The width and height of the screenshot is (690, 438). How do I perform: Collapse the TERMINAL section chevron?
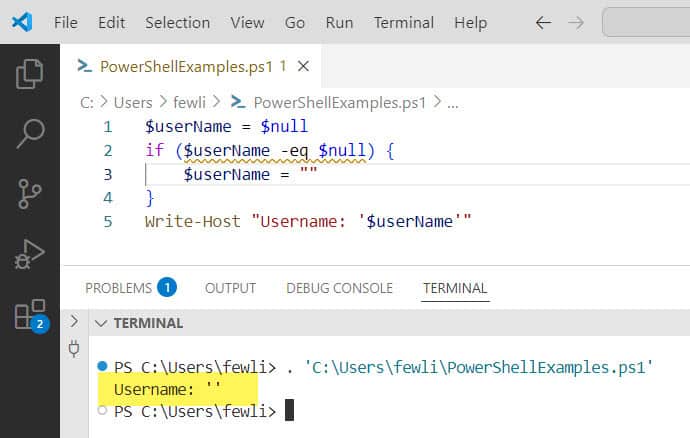tap(101, 324)
